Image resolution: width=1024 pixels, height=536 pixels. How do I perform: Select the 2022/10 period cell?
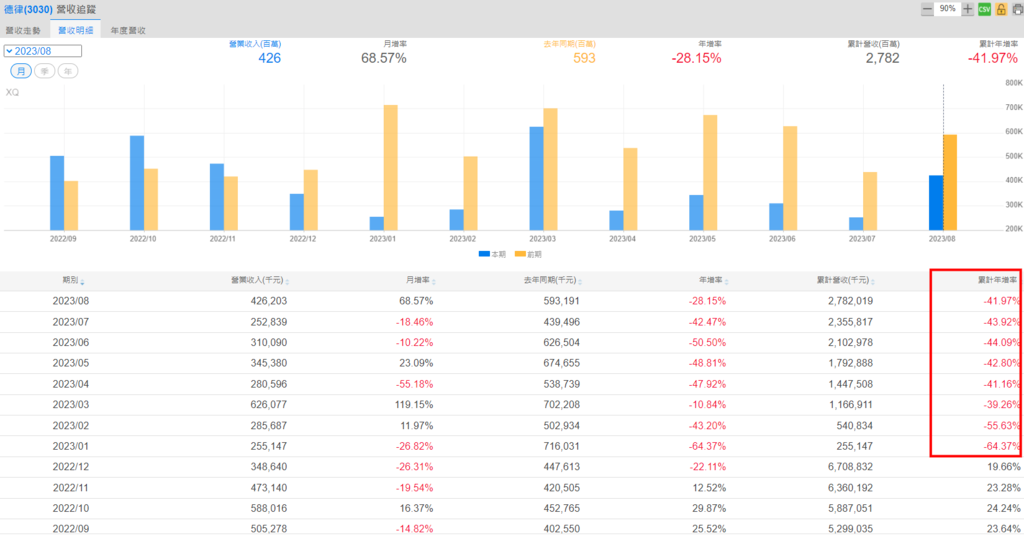[71, 509]
